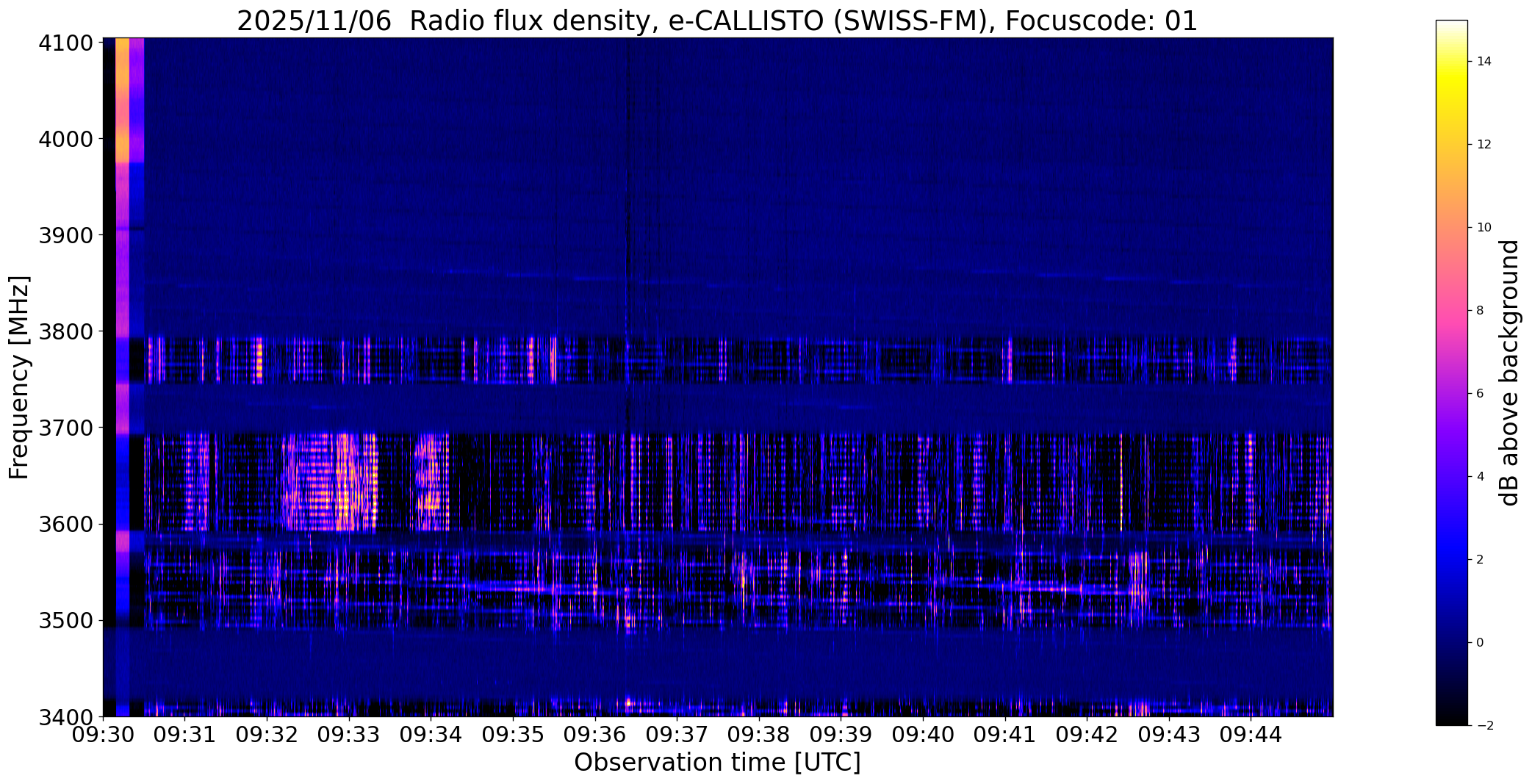Click the time tick label "09:41"

pos(1005,735)
